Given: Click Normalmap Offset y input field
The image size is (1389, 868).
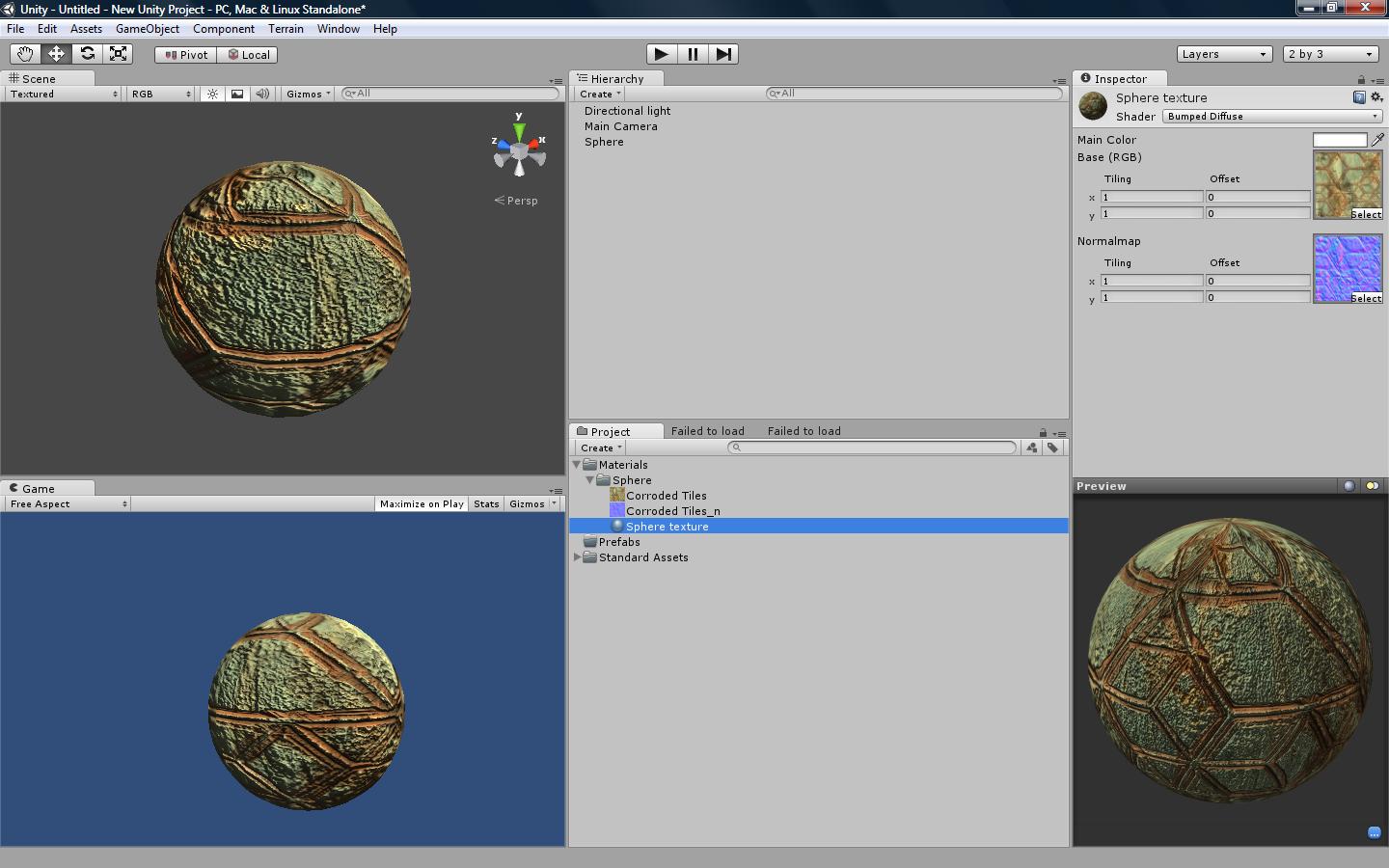Looking at the screenshot, I should click(x=1258, y=297).
